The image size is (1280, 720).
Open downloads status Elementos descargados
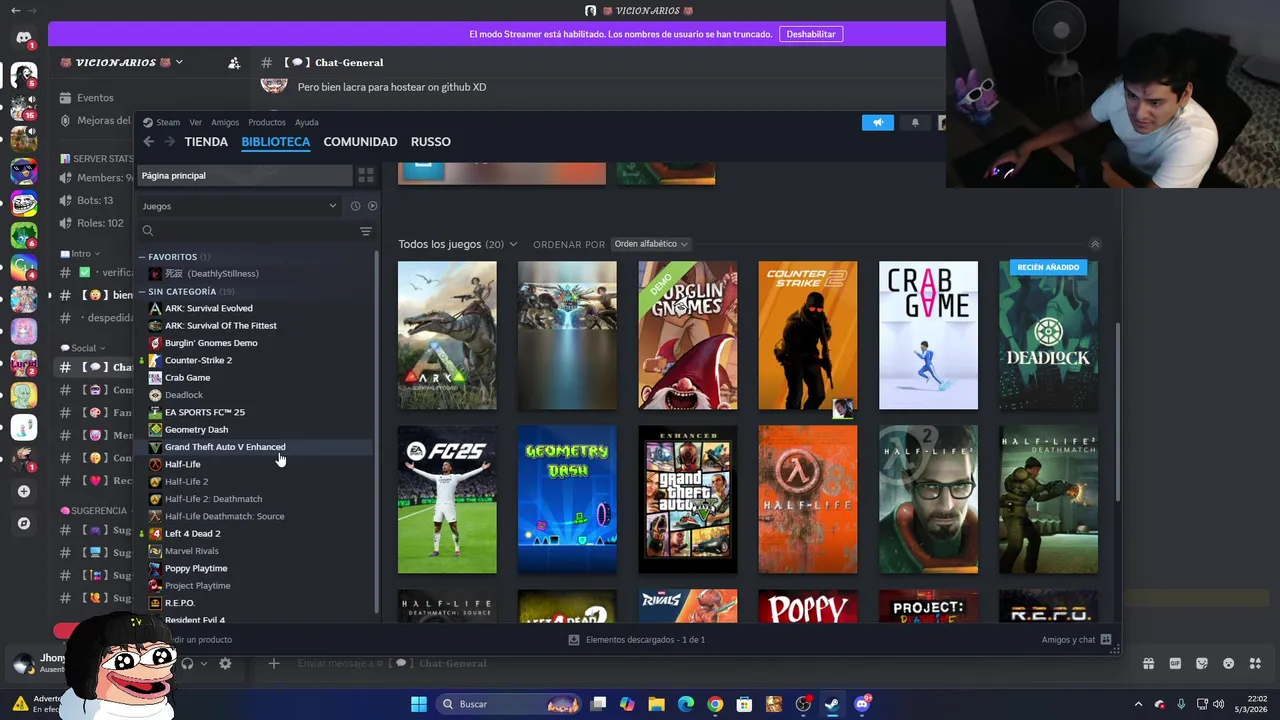coord(637,640)
